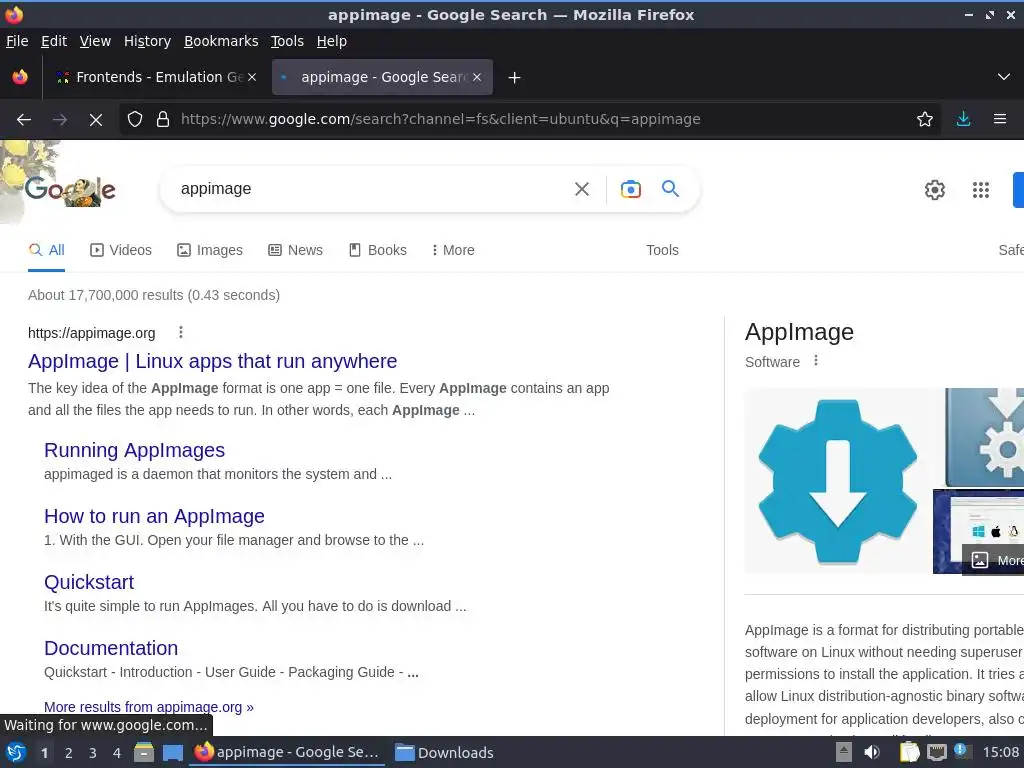Open Google apps grid
Screen dimensions: 1024x768
click(981, 190)
